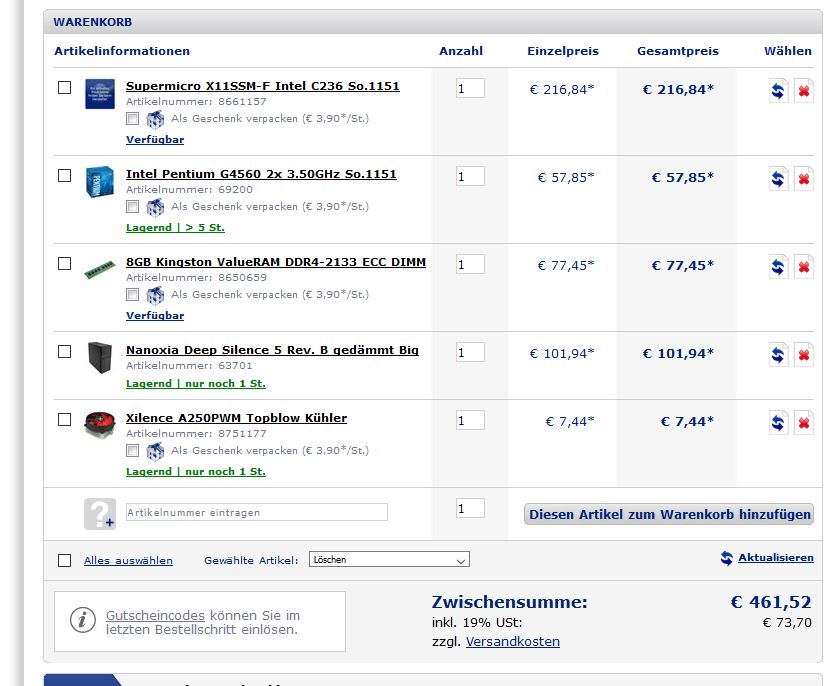Click the Einzelpreis value € 57,85
831x686 pixels.
(566, 178)
